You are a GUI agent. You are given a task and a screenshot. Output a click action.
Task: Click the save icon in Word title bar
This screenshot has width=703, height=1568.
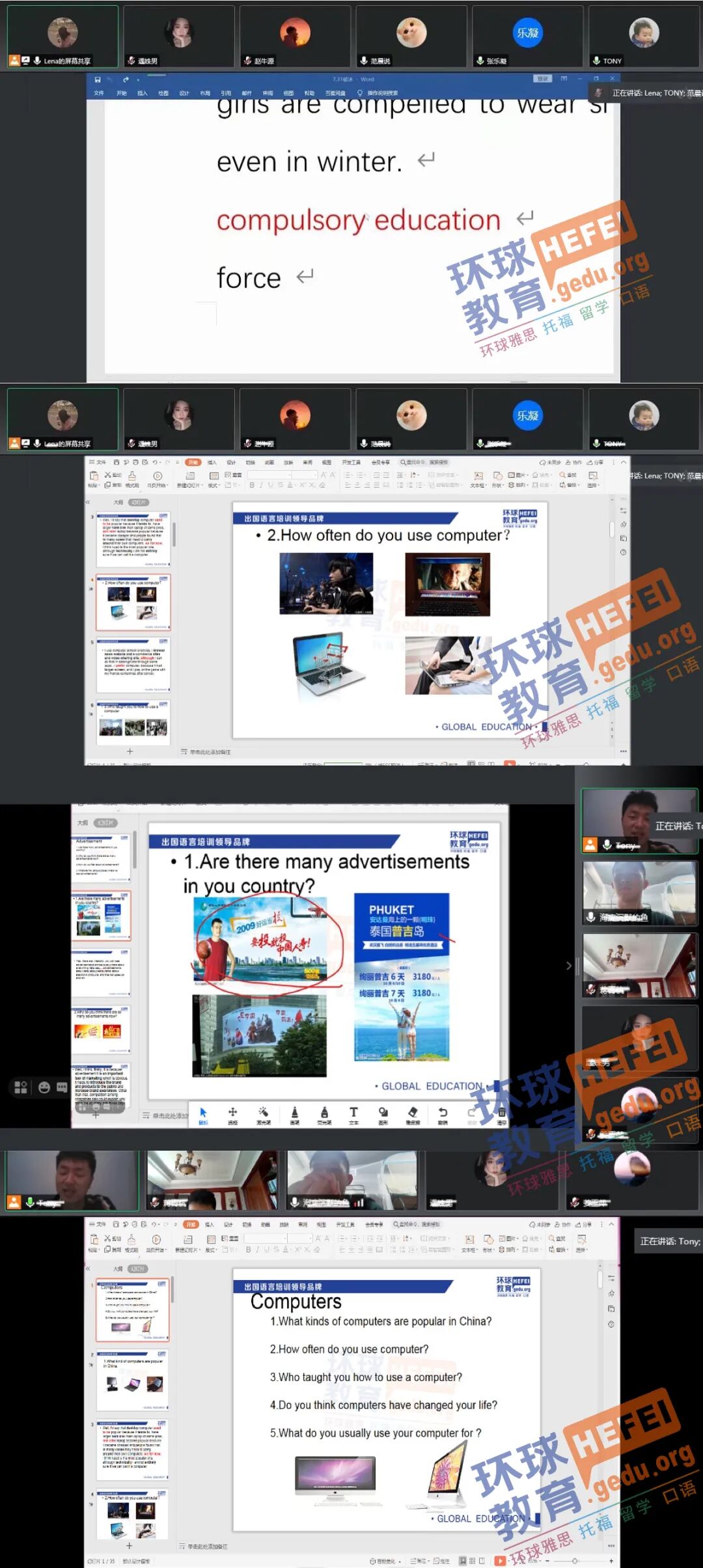(x=98, y=79)
